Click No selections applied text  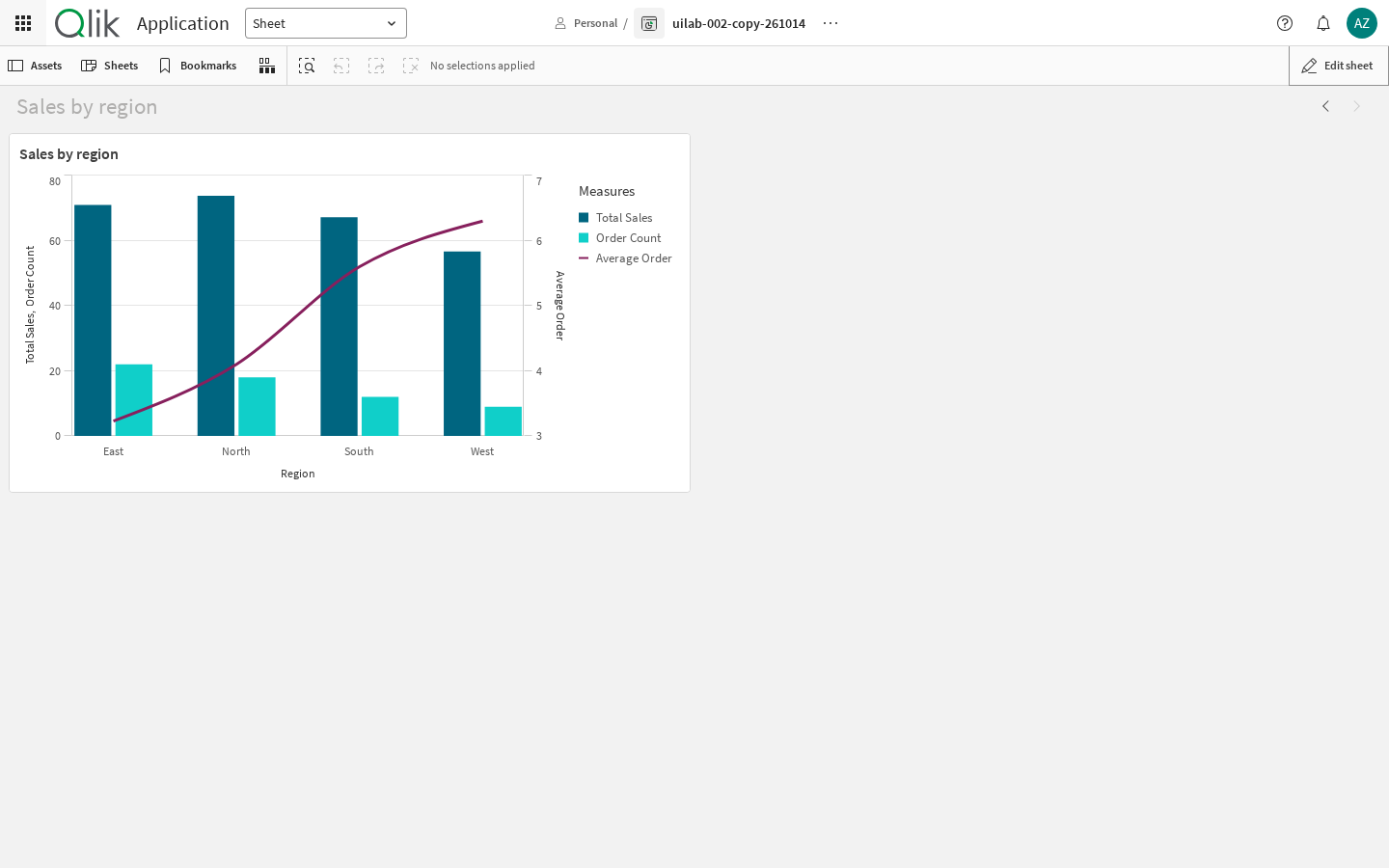[x=482, y=66]
